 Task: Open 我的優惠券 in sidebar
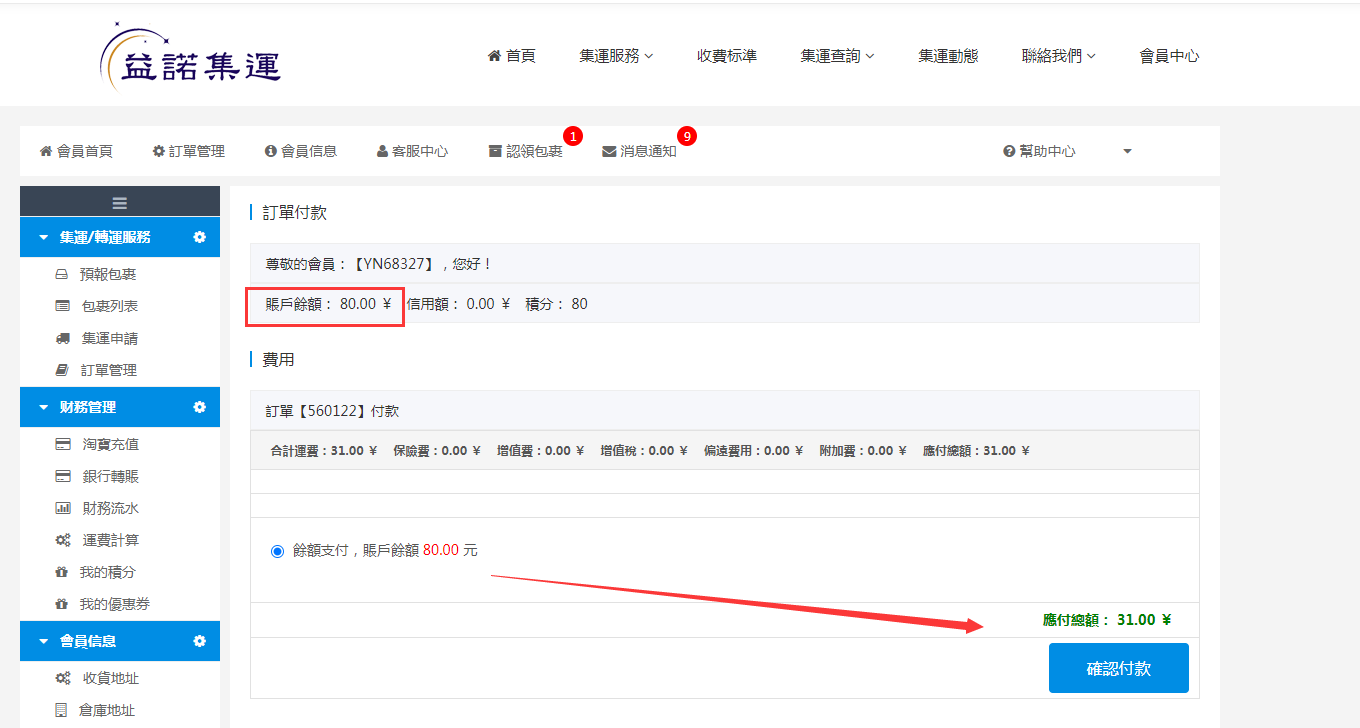pos(115,604)
